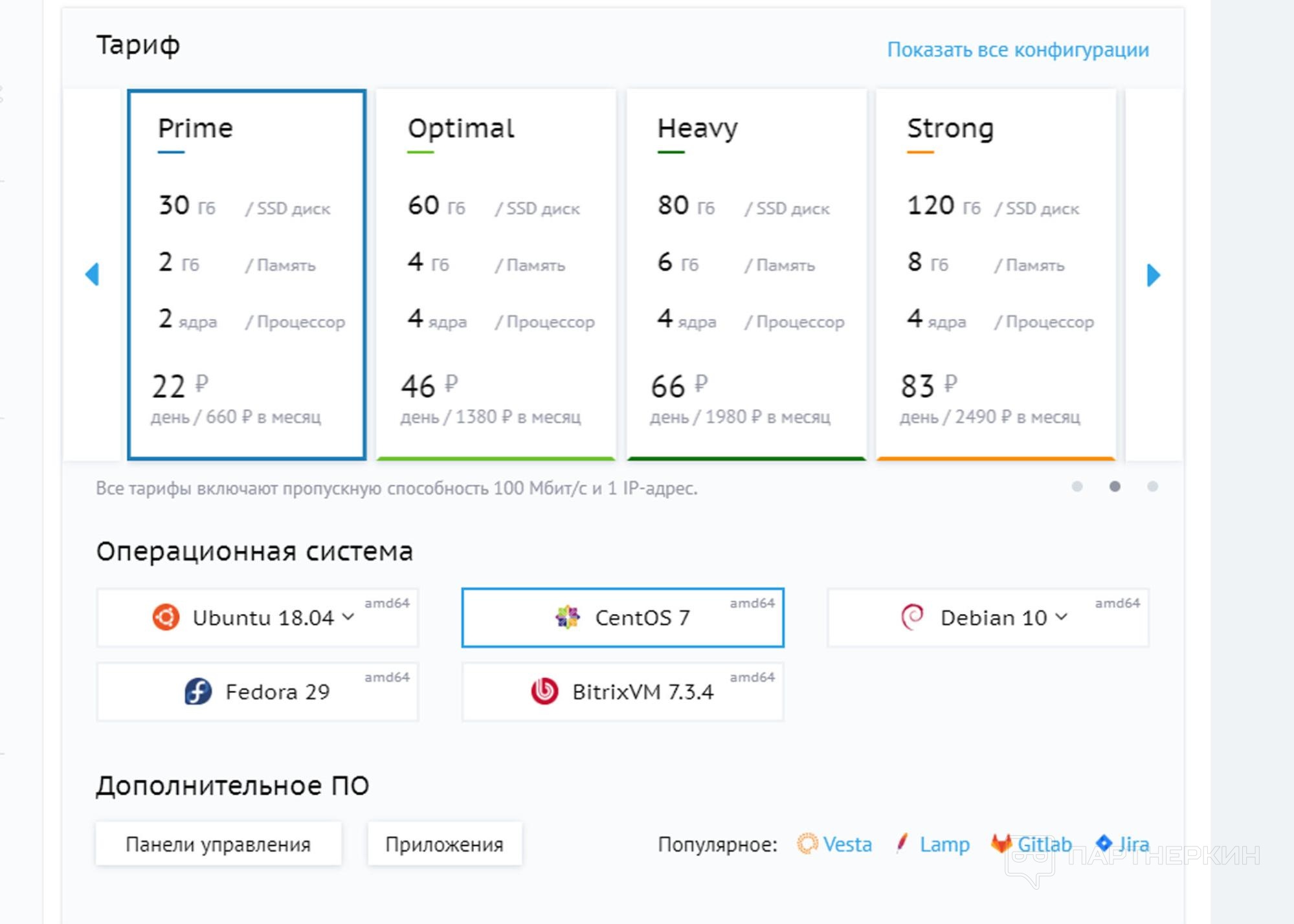The height and width of the screenshot is (924, 1294).
Task: Click the BitrixVM logo icon
Action: click(544, 692)
